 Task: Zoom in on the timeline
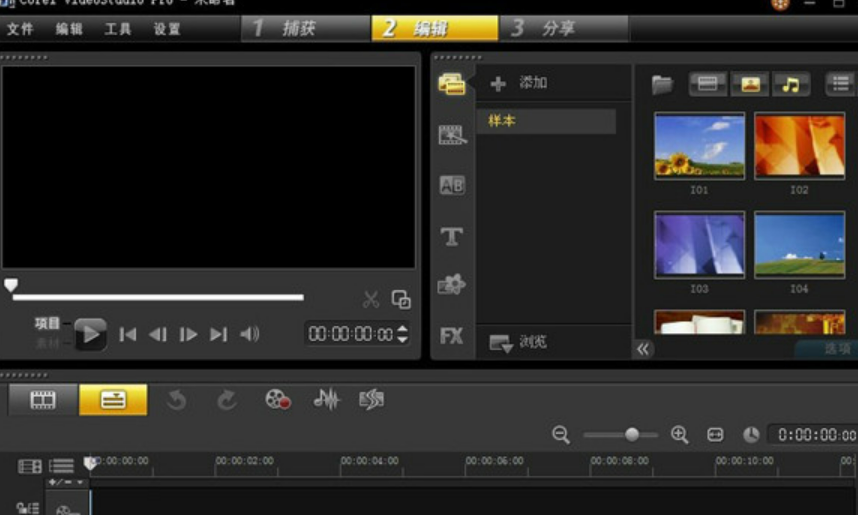[x=680, y=434]
